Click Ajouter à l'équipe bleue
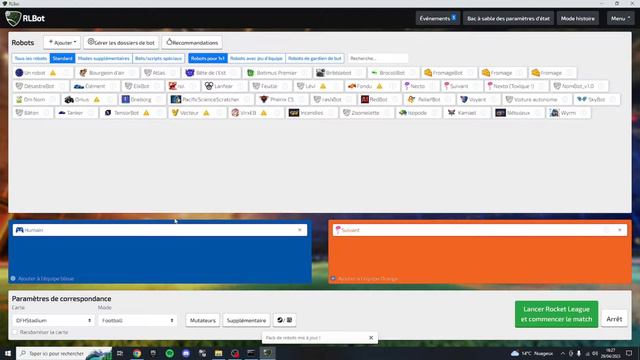 pos(42,278)
